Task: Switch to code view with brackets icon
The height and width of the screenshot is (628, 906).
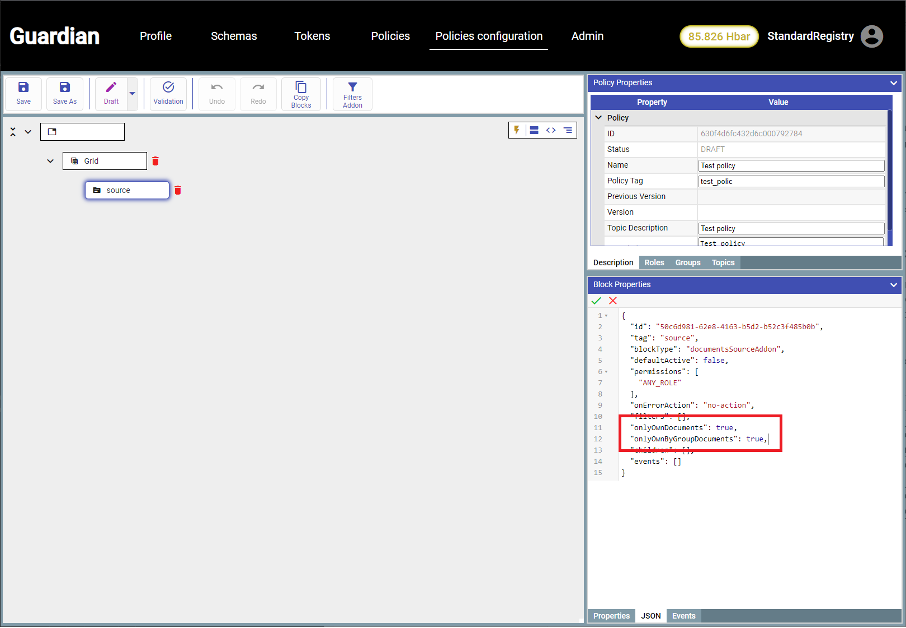Action: pyautogui.click(x=551, y=130)
